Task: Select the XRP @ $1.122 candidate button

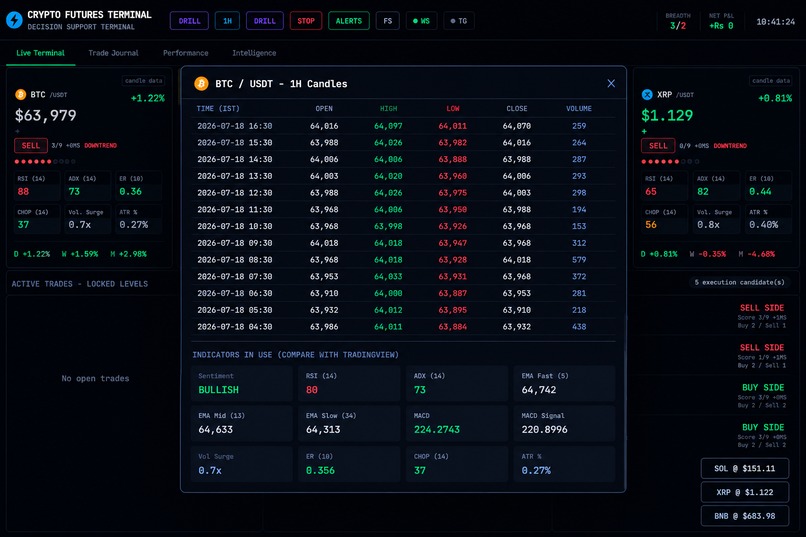Action: click(x=744, y=492)
